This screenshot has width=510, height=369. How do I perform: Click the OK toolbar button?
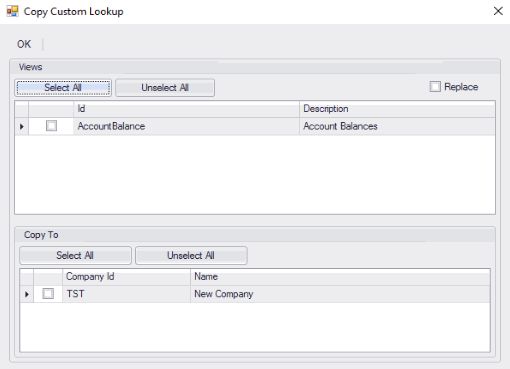coord(24,44)
